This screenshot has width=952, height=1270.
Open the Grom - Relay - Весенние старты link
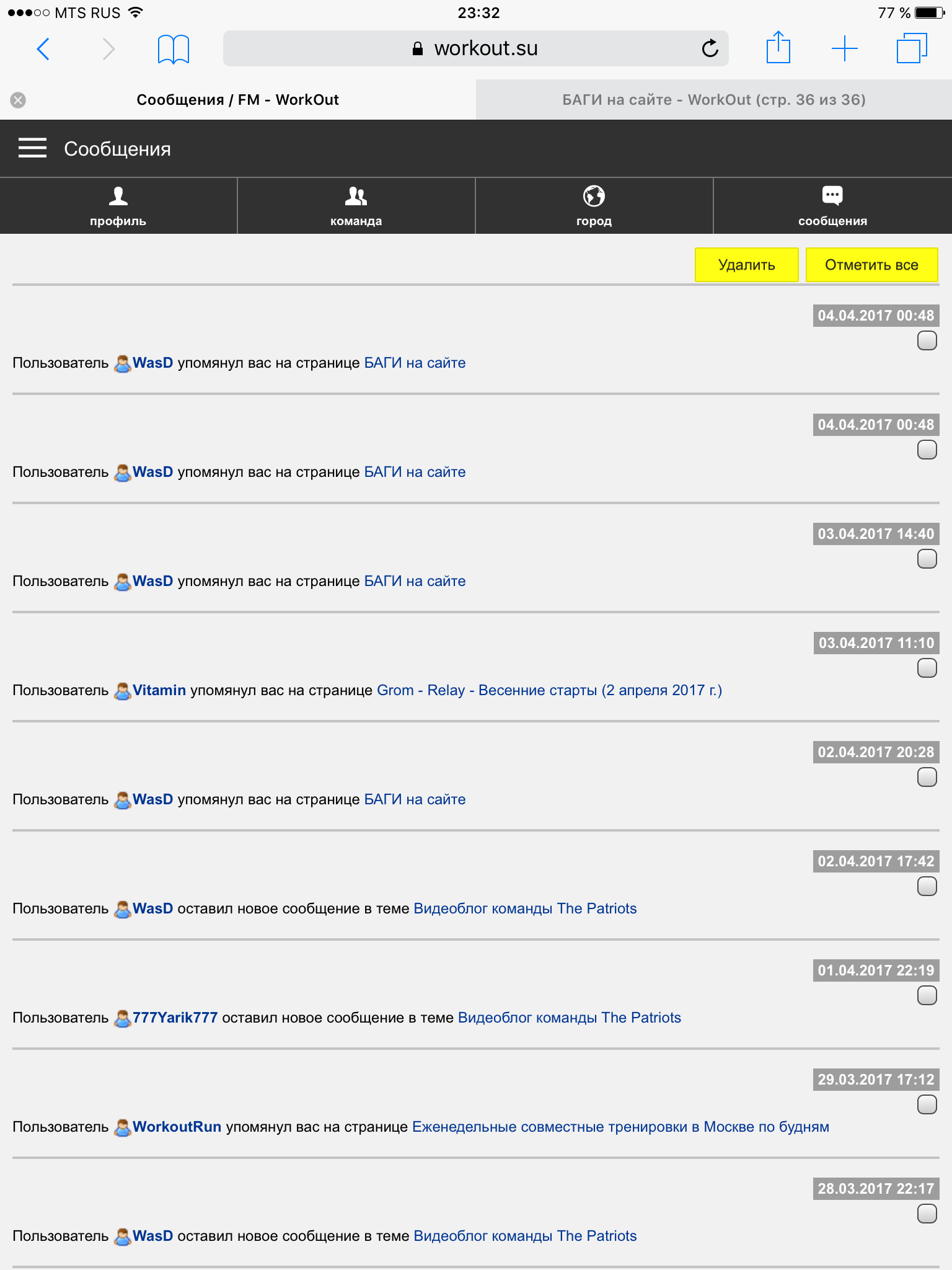549,690
